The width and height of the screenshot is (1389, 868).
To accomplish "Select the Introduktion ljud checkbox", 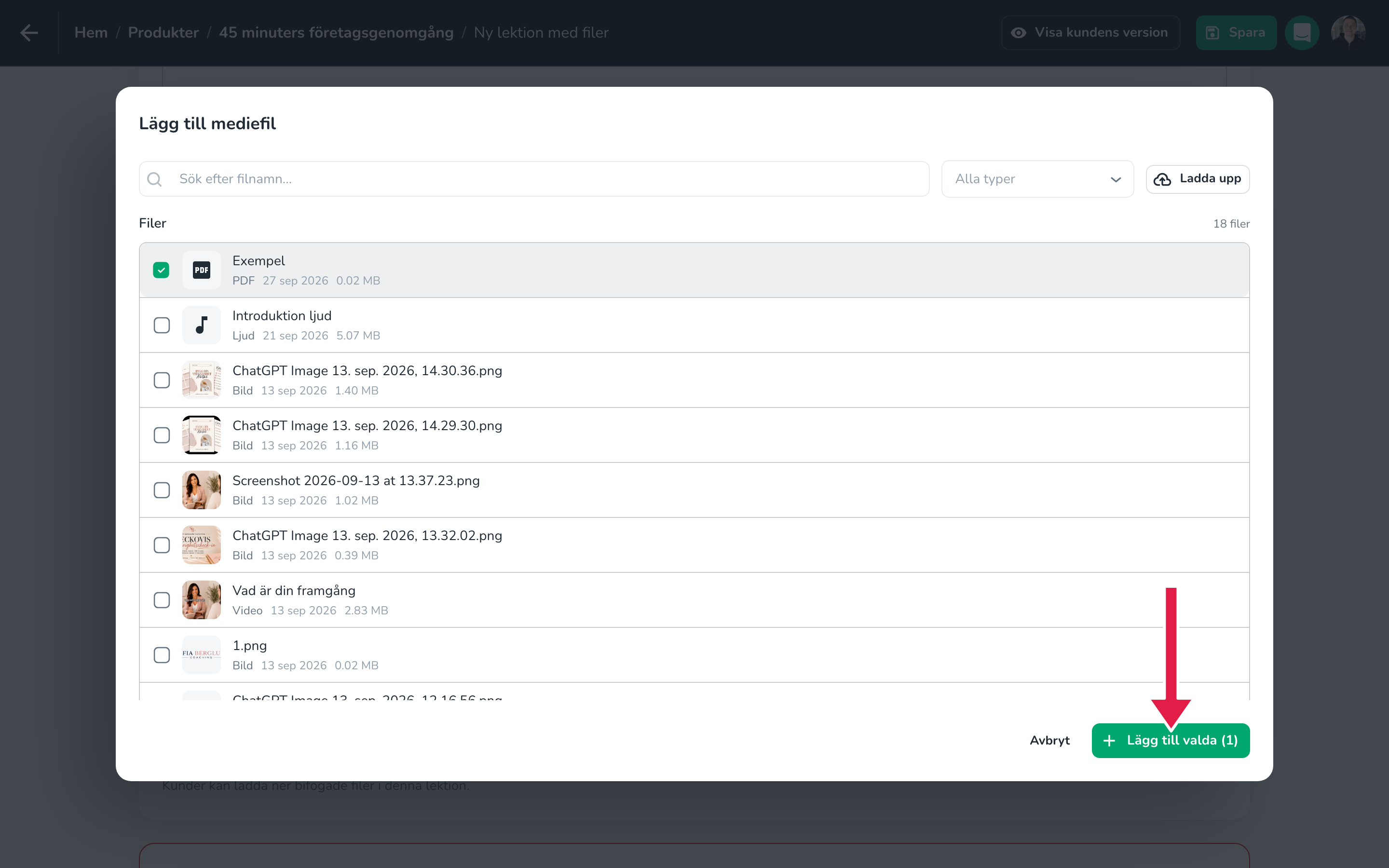I will tap(161, 325).
